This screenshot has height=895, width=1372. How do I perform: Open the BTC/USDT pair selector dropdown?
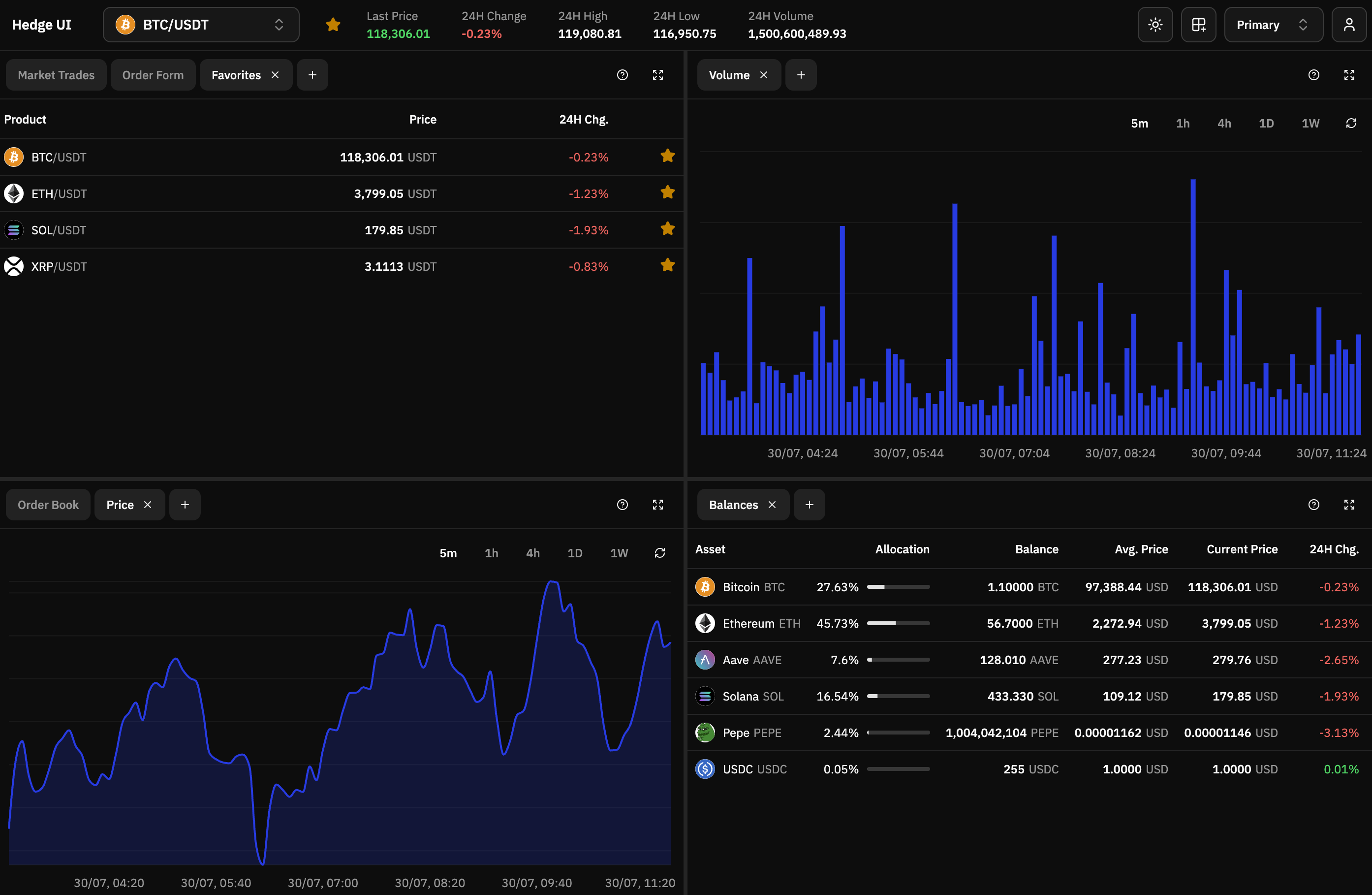click(x=201, y=25)
